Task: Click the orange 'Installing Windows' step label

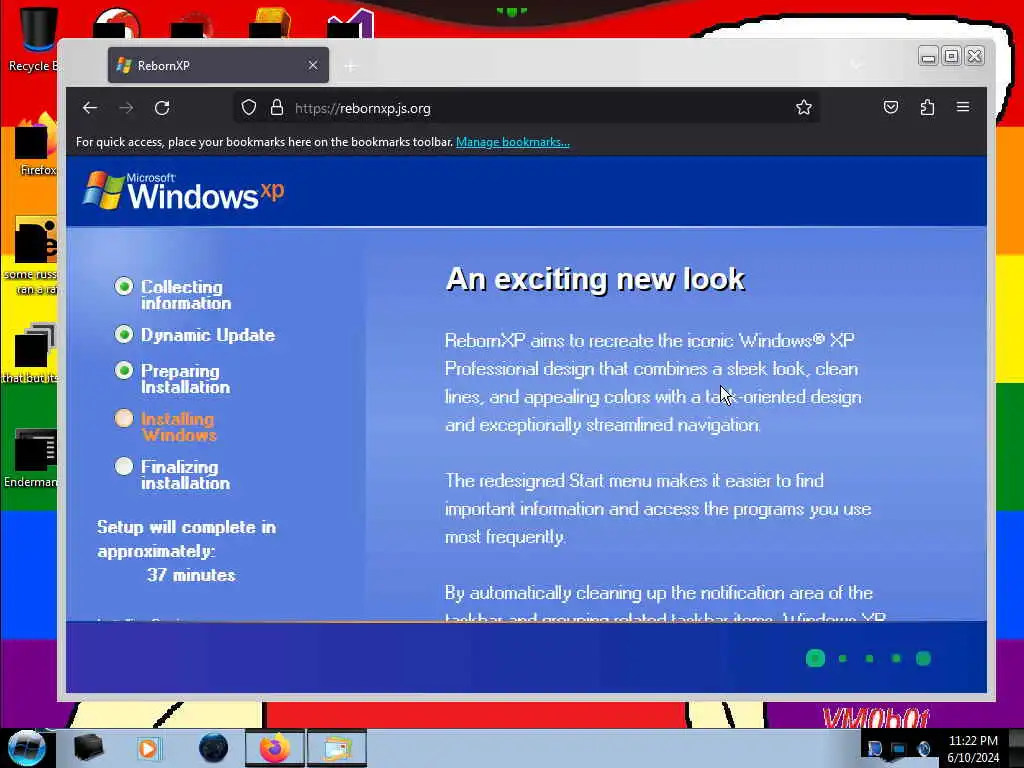Action: tap(178, 427)
